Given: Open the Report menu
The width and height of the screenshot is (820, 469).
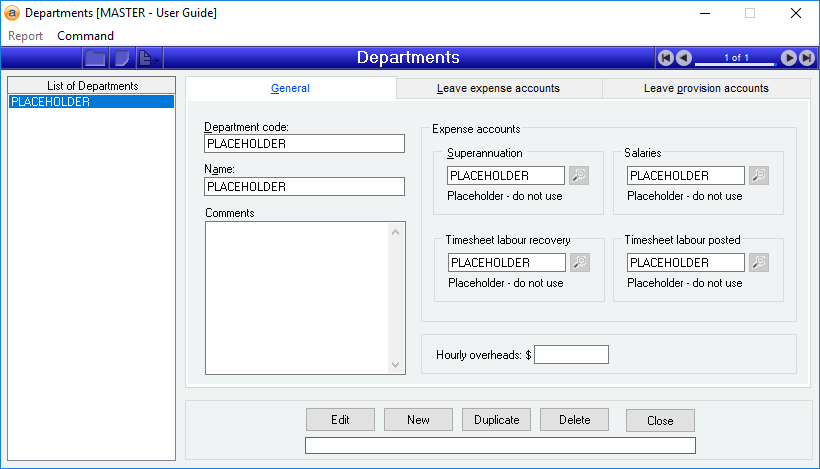Looking at the screenshot, I should tap(25, 36).
